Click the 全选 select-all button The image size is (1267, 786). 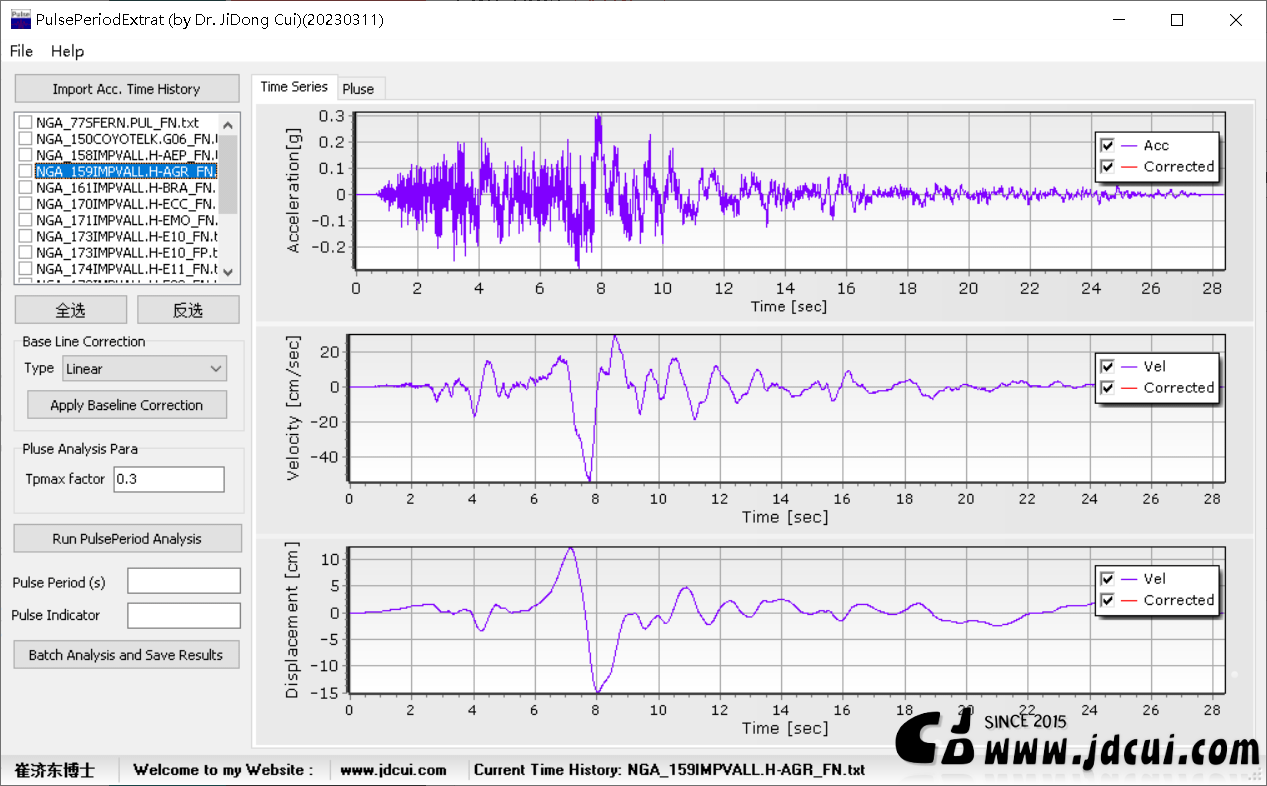[70, 310]
